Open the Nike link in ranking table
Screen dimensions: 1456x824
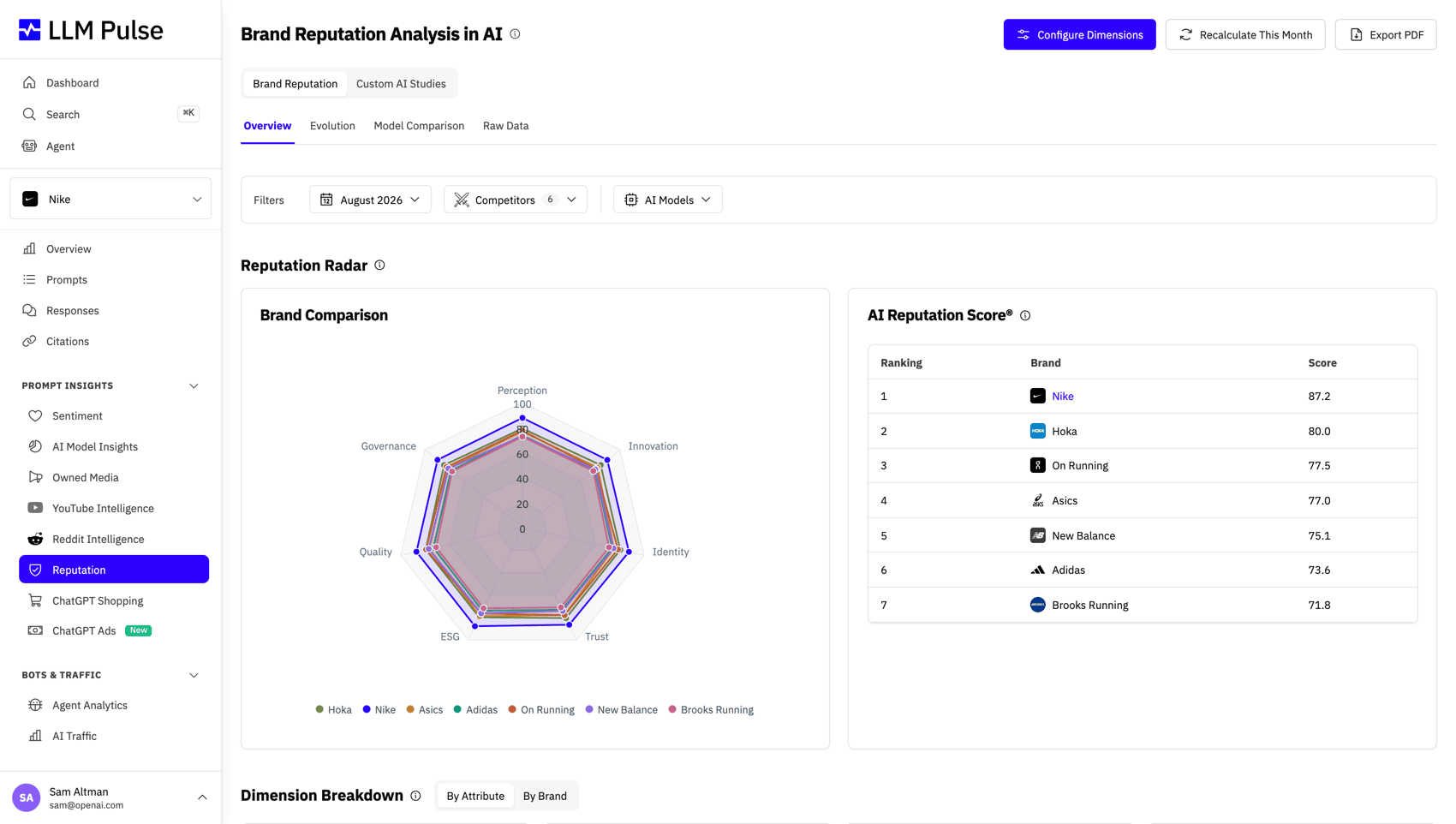[1063, 397]
